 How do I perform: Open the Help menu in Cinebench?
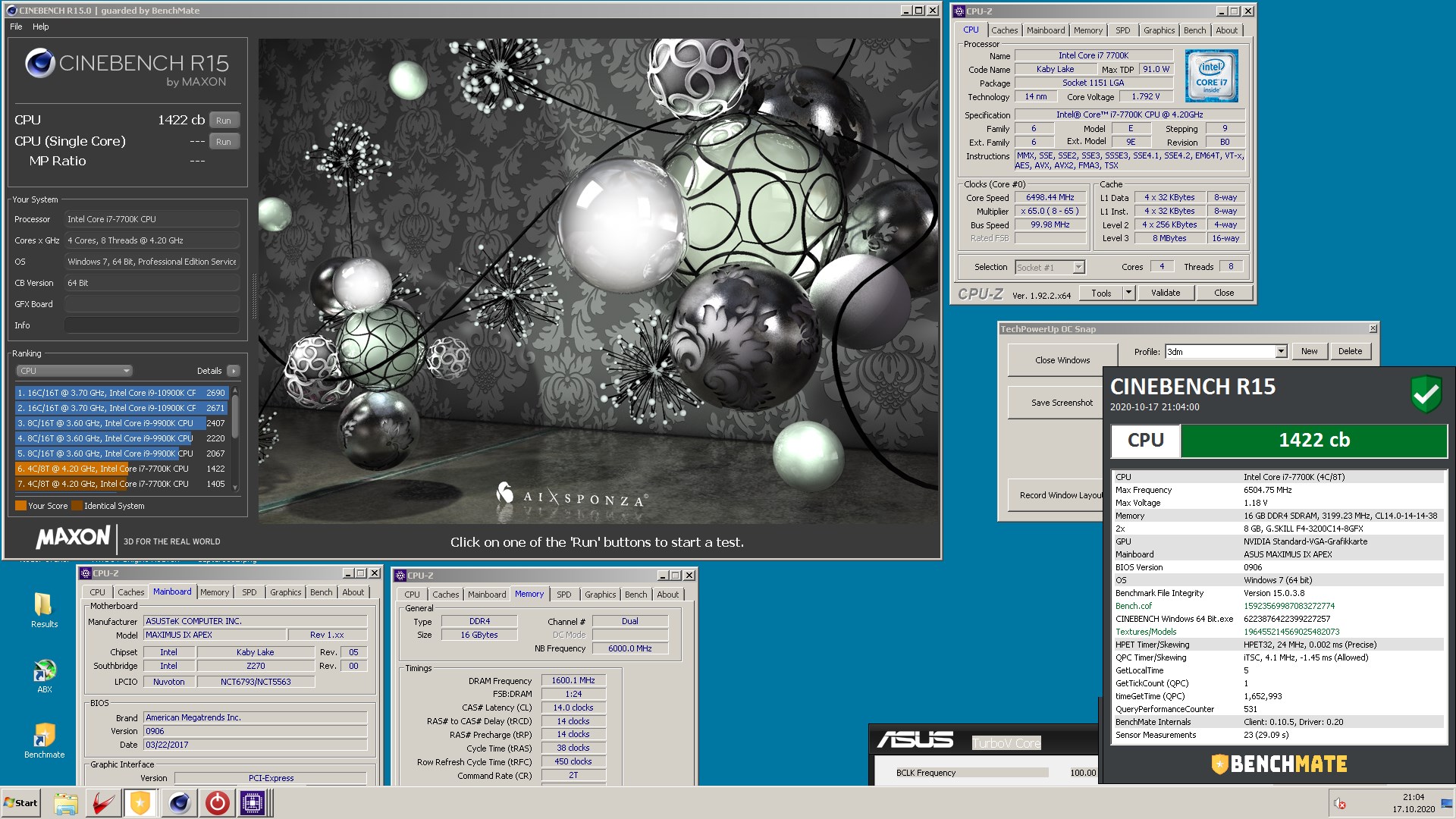pyautogui.click(x=40, y=27)
